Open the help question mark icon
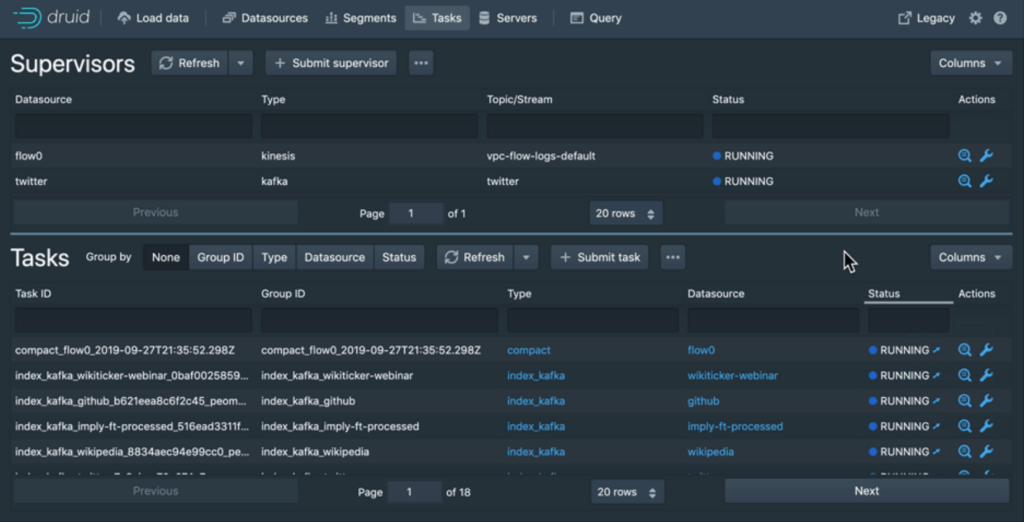 (x=1000, y=18)
